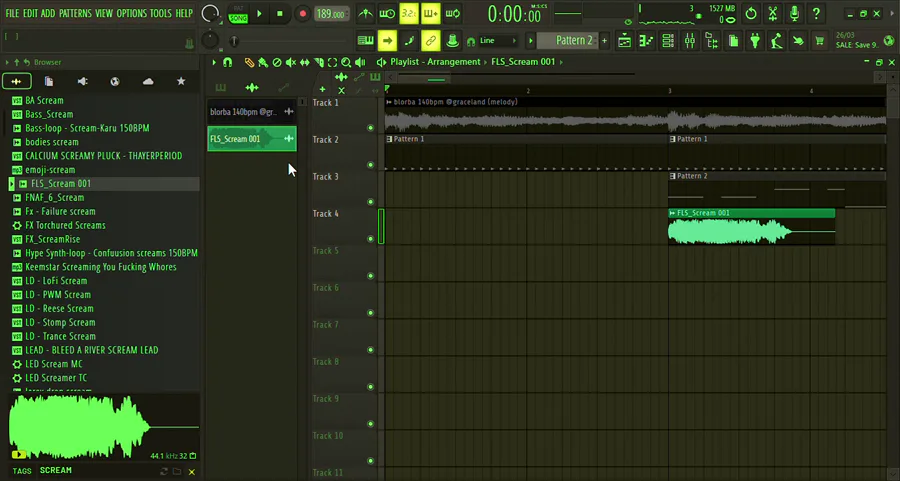This screenshot has height=481, width=900.
Task: Open the tempo tapper icon
Action: pos(777,41)
